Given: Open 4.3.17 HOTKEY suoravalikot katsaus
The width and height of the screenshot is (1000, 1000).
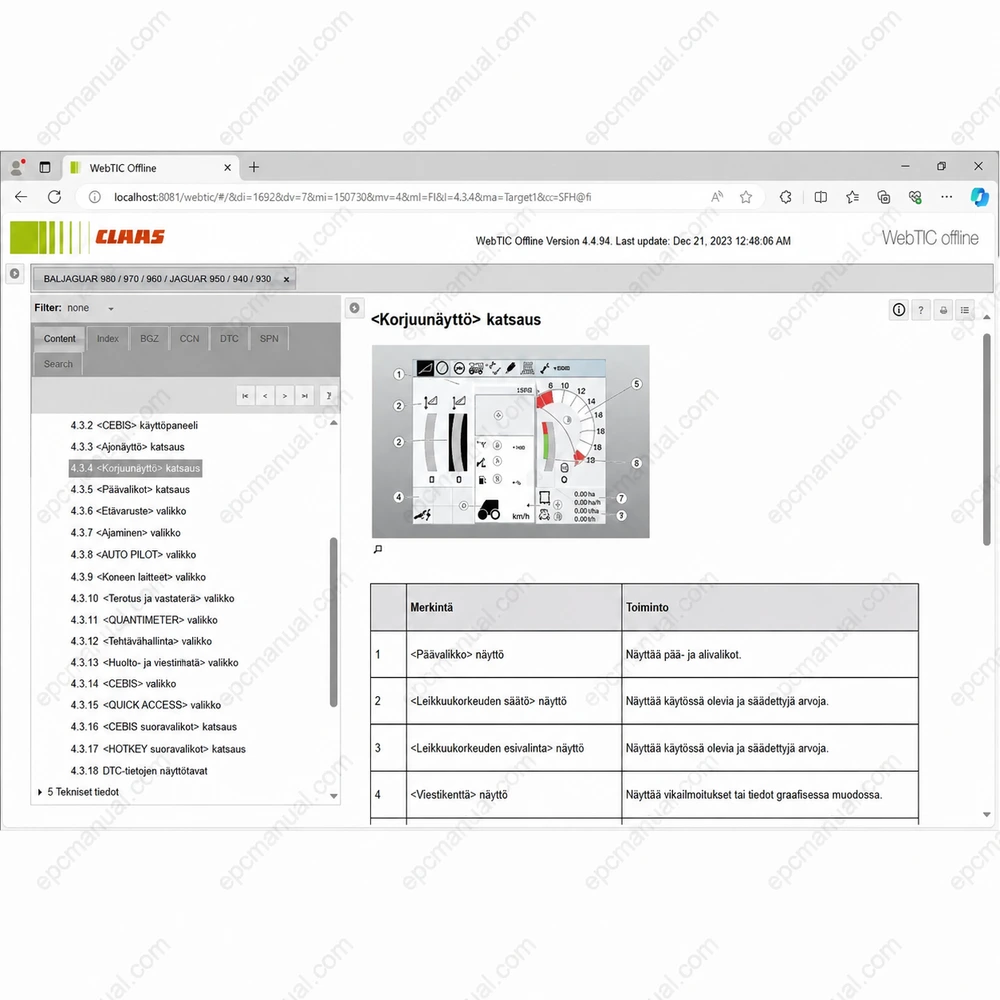Looking at the screenshot, I should [x=158, y=749].
